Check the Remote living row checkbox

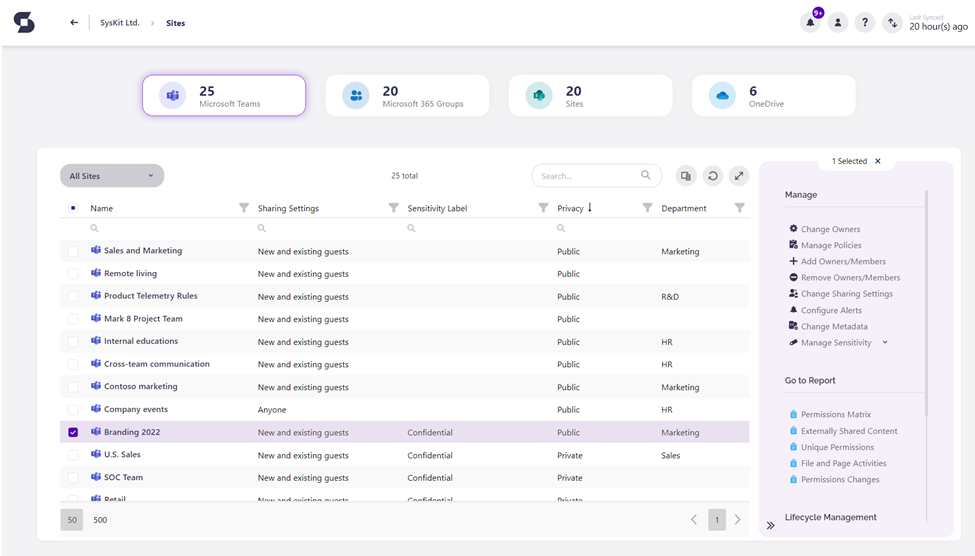tap(73, 274)
